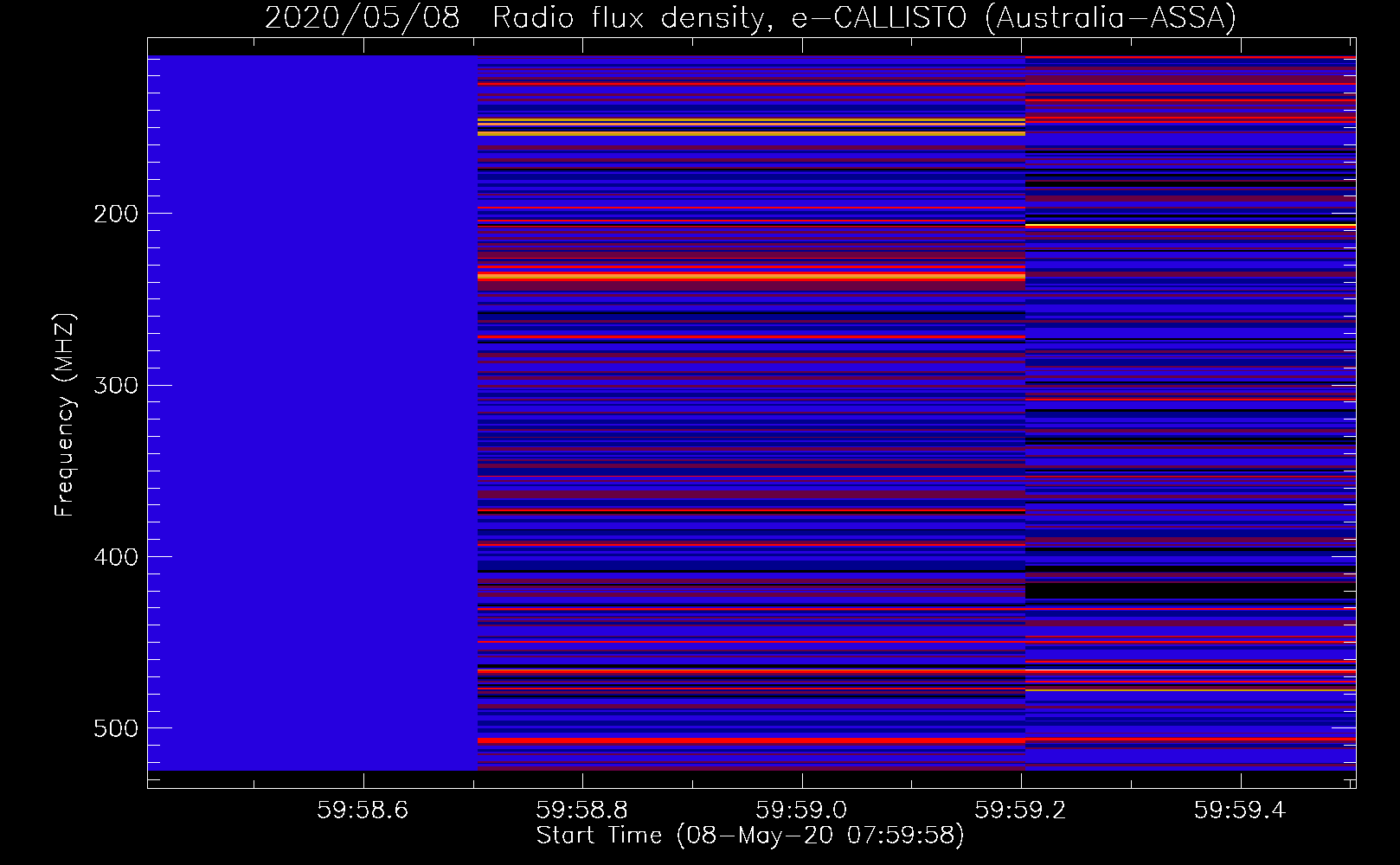Click the 59:59.0 time tick label
The width and height of the screenshot is (1400, 865).
pos(801,810)
